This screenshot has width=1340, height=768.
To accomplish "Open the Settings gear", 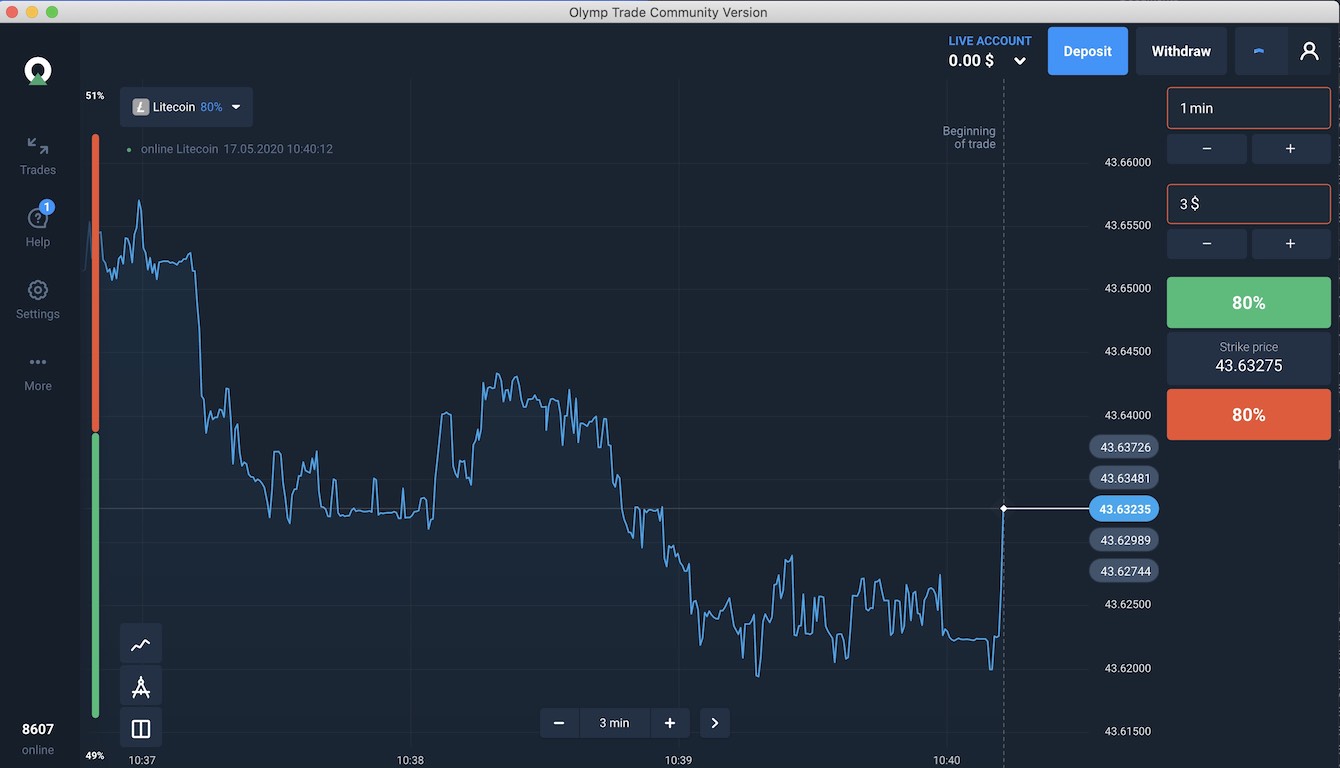I will click(x=38, y=299).
